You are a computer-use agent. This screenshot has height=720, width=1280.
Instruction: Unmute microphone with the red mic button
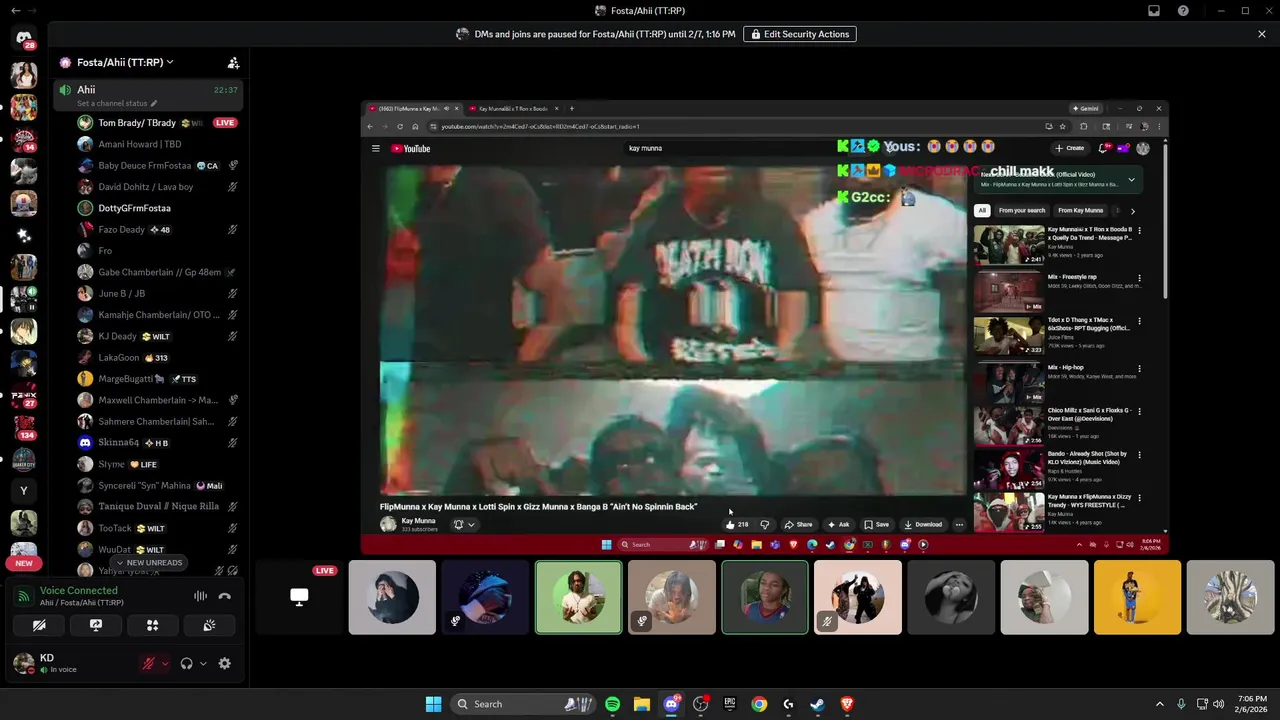click(148, 663)
